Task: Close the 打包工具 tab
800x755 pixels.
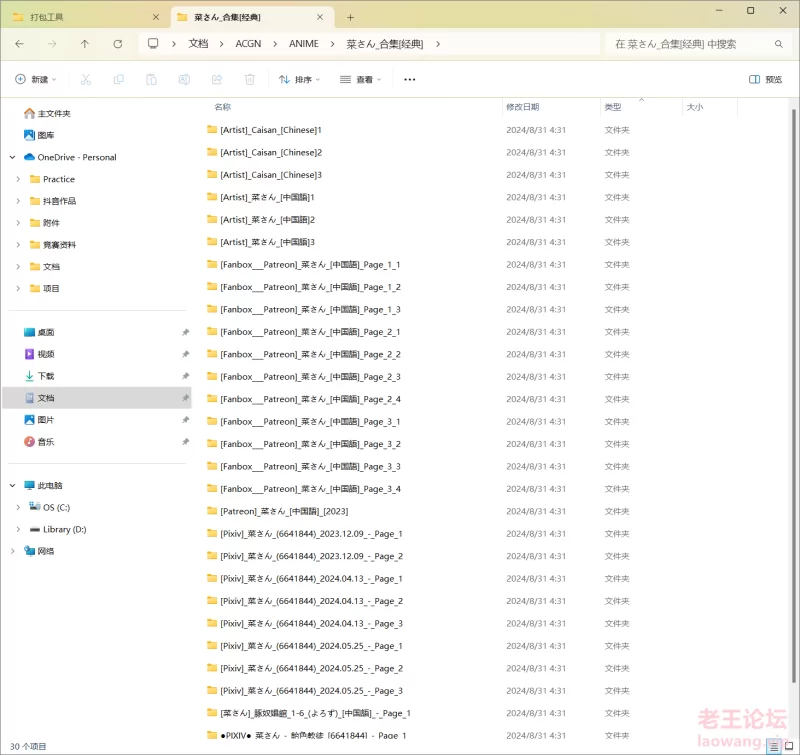Action: 156,17
